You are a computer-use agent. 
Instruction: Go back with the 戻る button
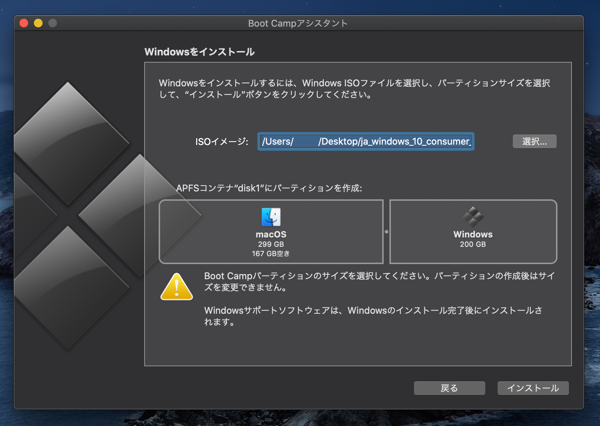(x=449, y=388)
